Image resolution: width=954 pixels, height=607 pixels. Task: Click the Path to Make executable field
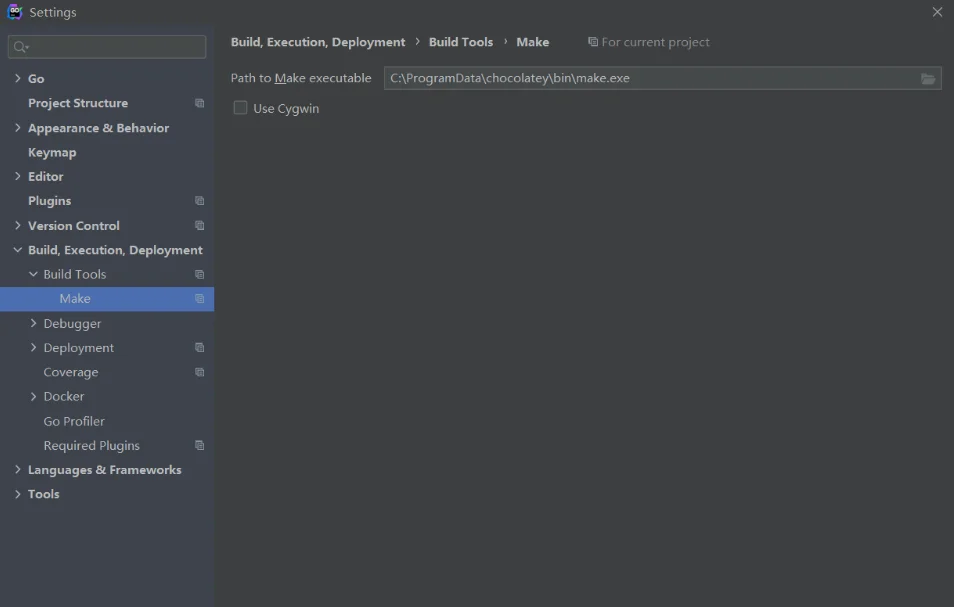(x=650, y=78)
